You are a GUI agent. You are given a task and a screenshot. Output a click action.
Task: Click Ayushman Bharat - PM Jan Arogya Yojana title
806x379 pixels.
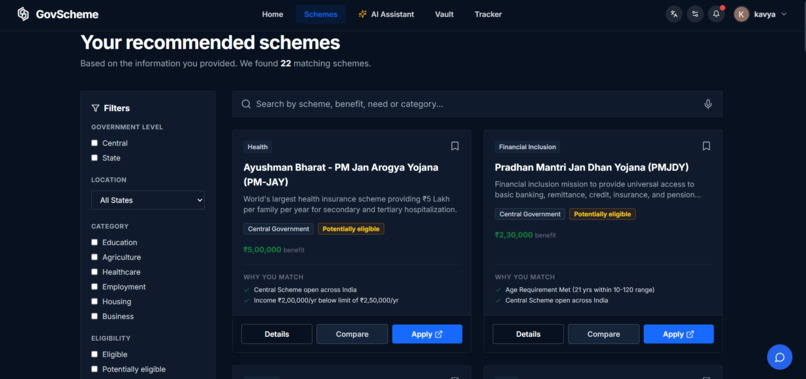click(x=341, y=175)
